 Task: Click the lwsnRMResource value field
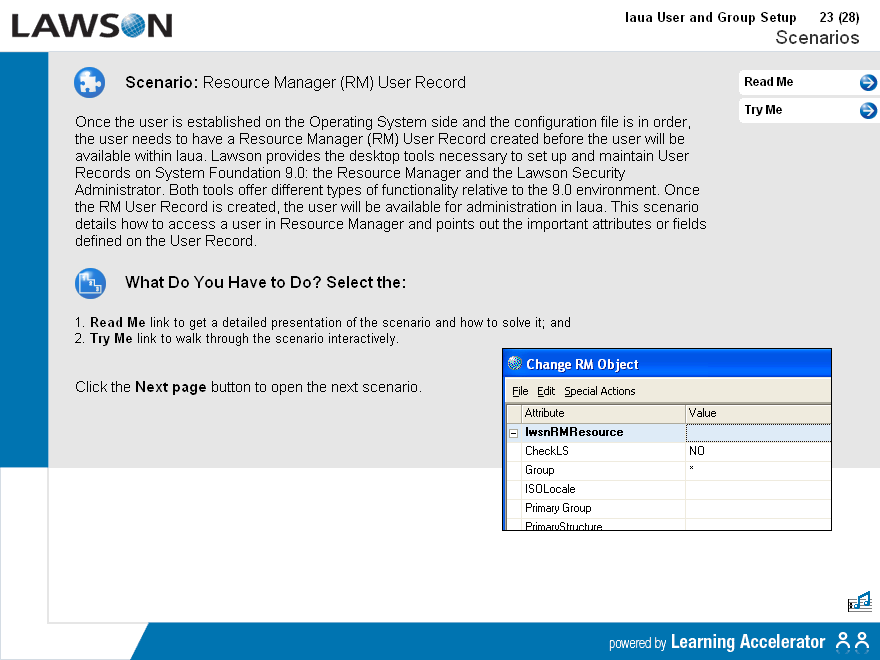pos(758,433)
